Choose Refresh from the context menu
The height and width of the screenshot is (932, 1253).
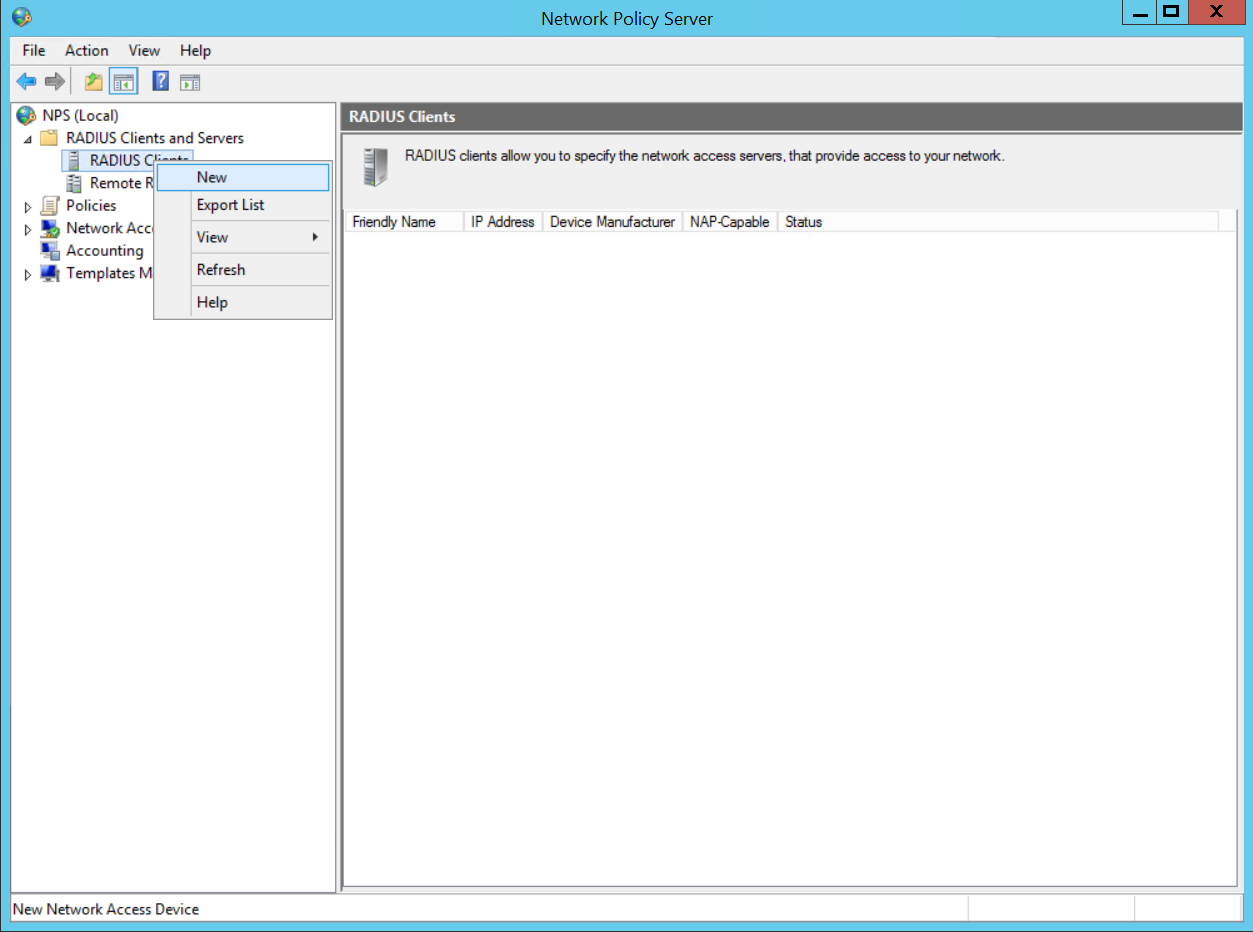[x=243, y=270]
